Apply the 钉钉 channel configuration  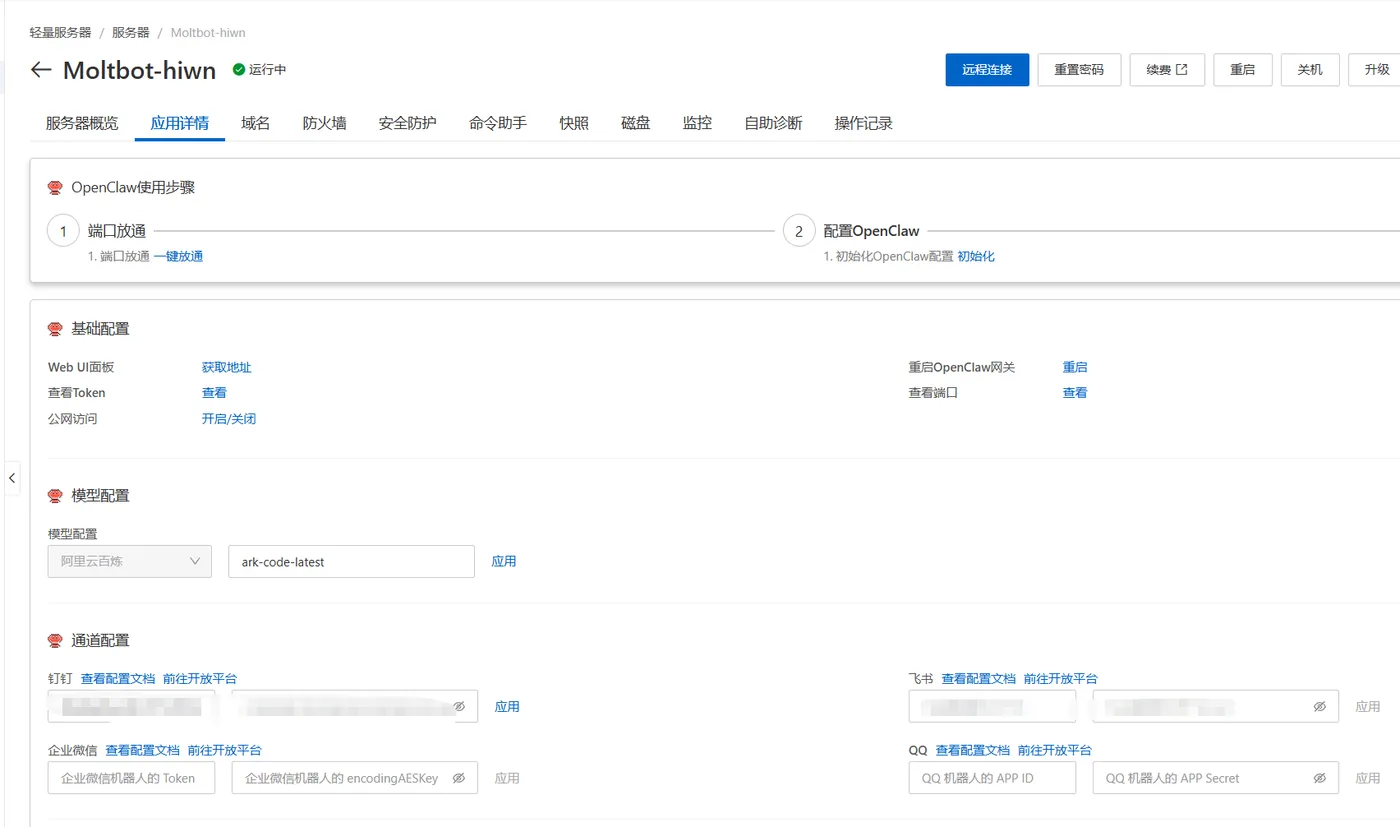pyautogui.click(x=507, y=706)
